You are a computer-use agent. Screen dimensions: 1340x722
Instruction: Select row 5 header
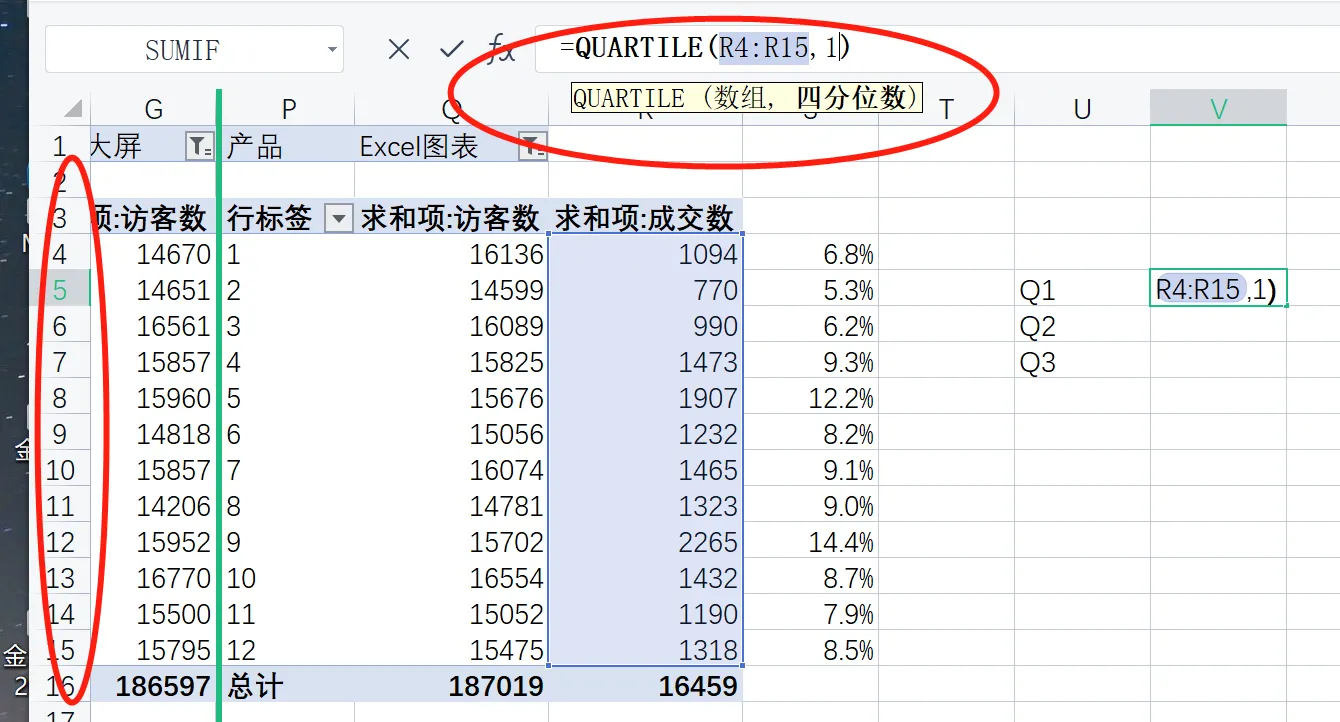60,290
